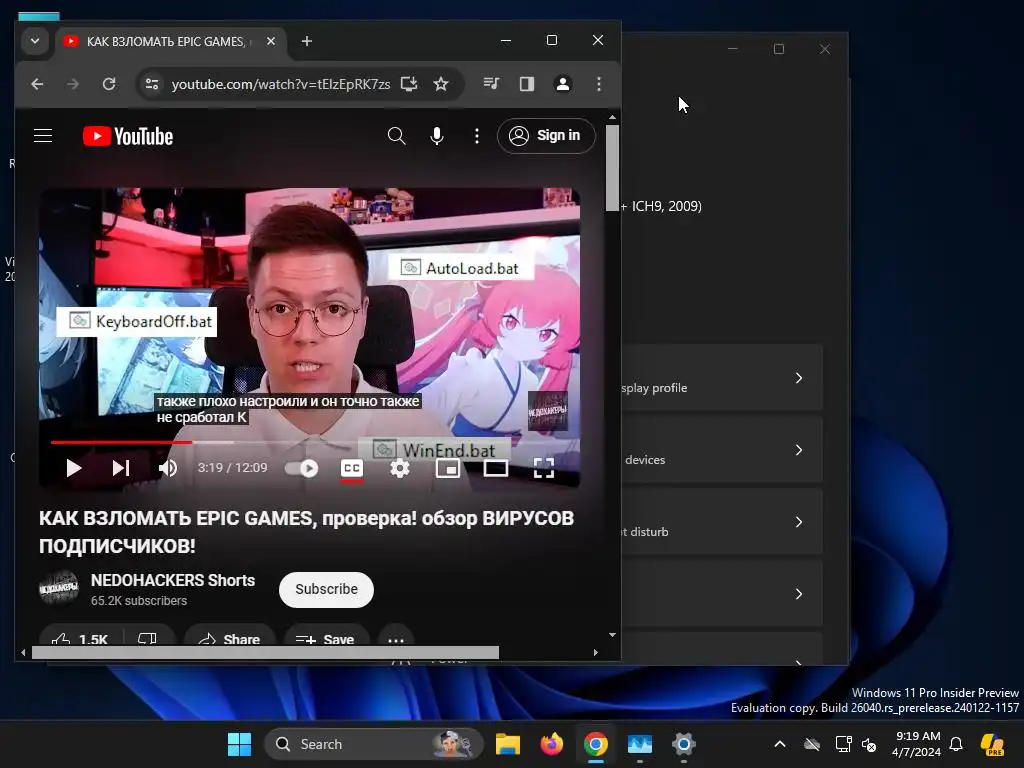Seek on the video progress bar

pos(308,442)
